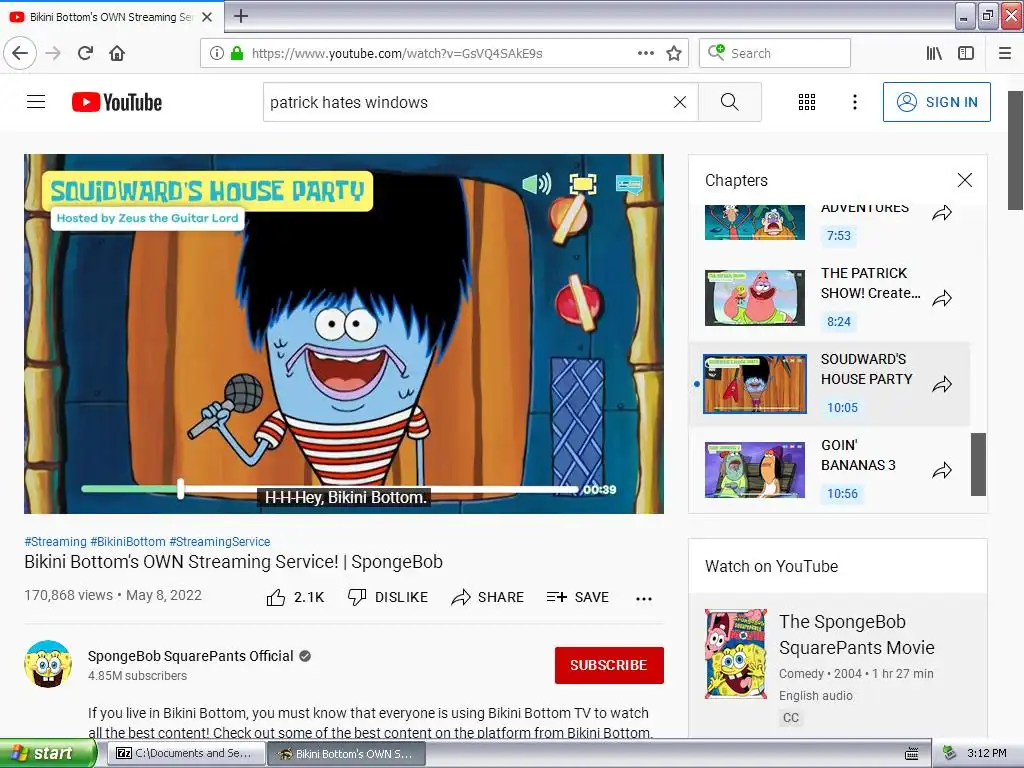Close the current browser tab
Screen dimensions: 1024x768
[207, 17]
